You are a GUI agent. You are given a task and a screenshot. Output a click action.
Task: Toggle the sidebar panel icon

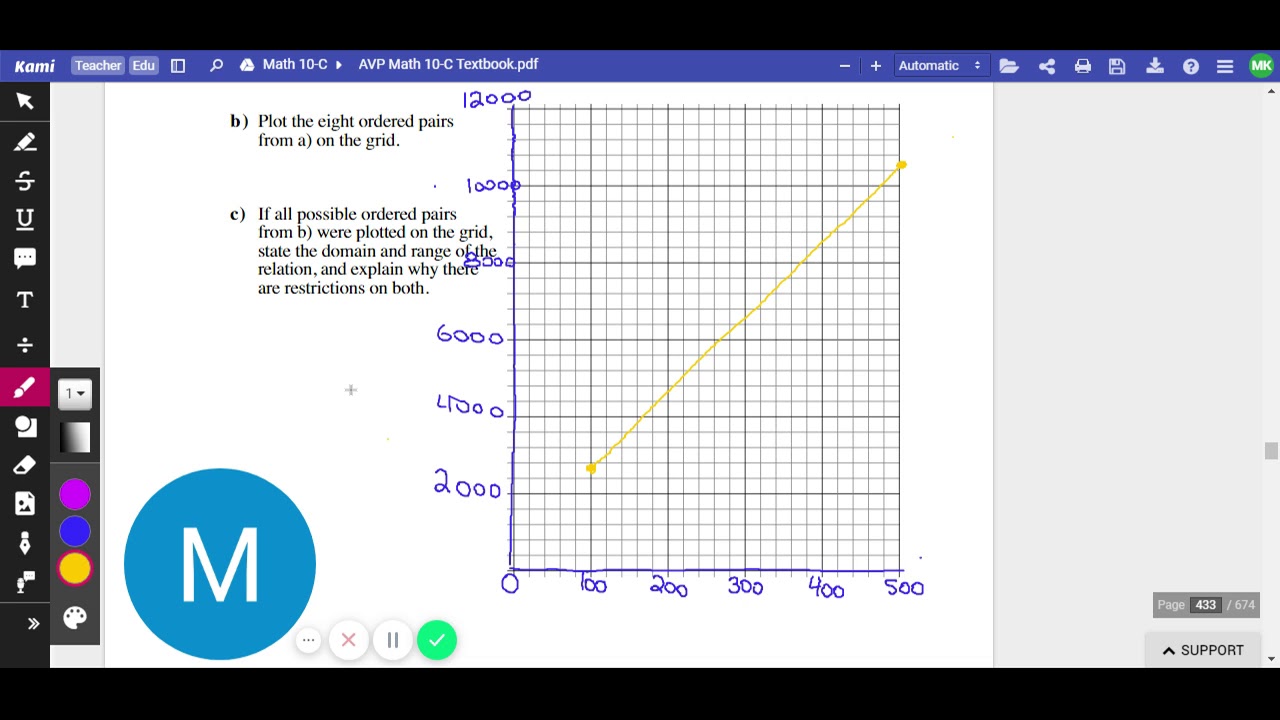(178, 65)
